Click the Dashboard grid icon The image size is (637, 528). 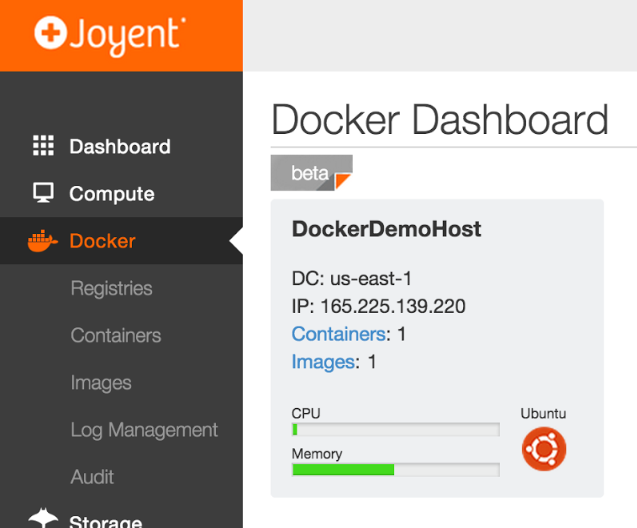[x=43, y=145]
